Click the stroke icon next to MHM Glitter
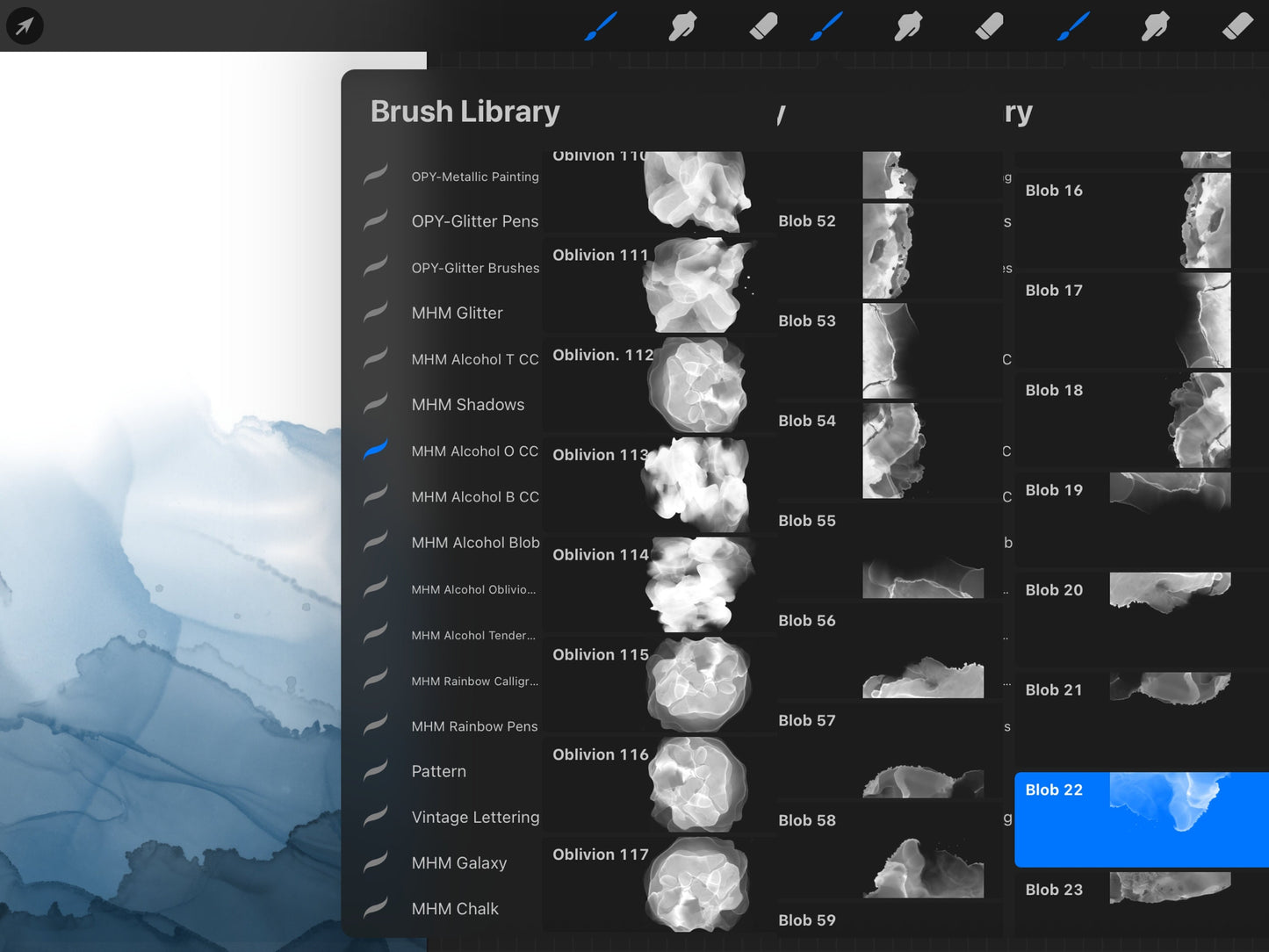 [376, 313]
